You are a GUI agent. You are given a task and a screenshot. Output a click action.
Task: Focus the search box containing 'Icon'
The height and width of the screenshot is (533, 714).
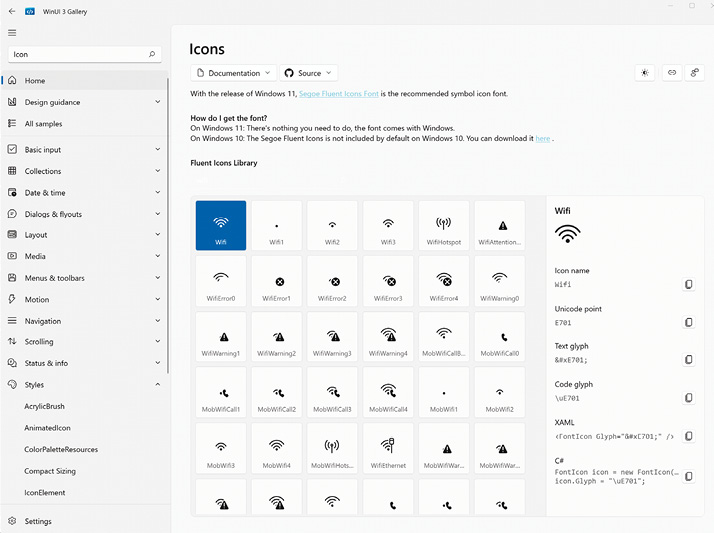(x=85, y=54)
